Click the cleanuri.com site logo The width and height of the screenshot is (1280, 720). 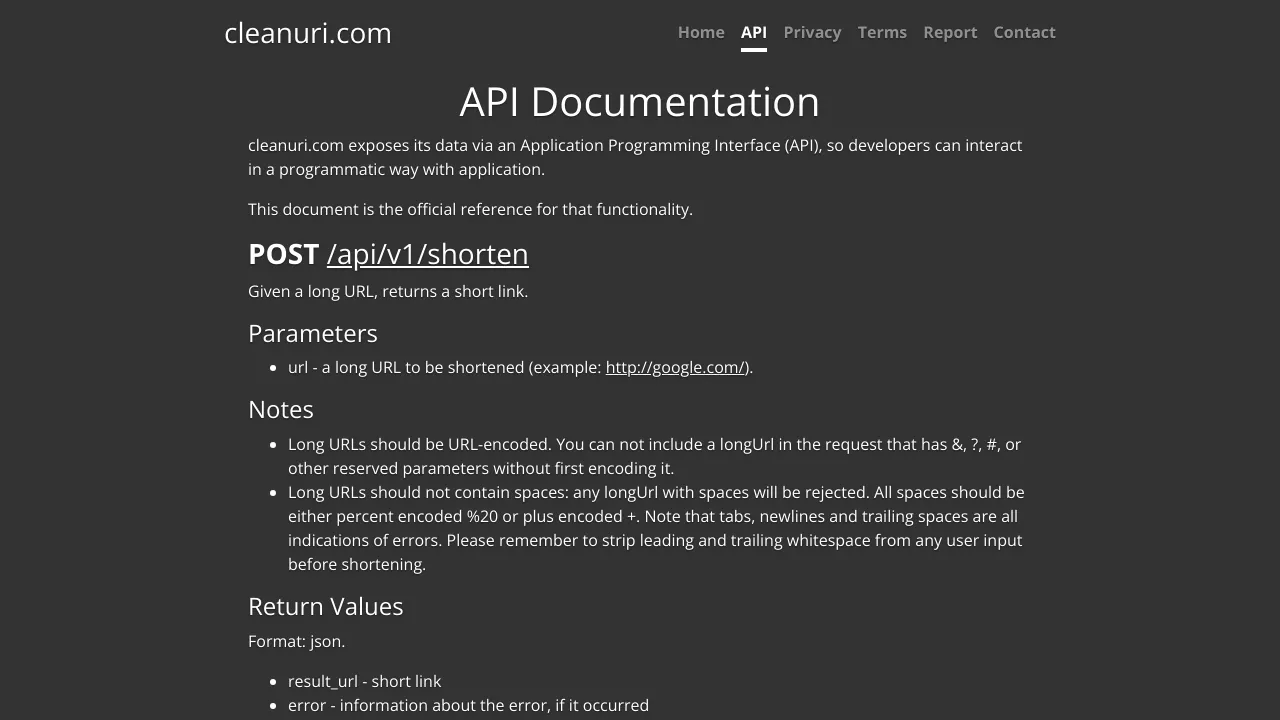(308, 33)
